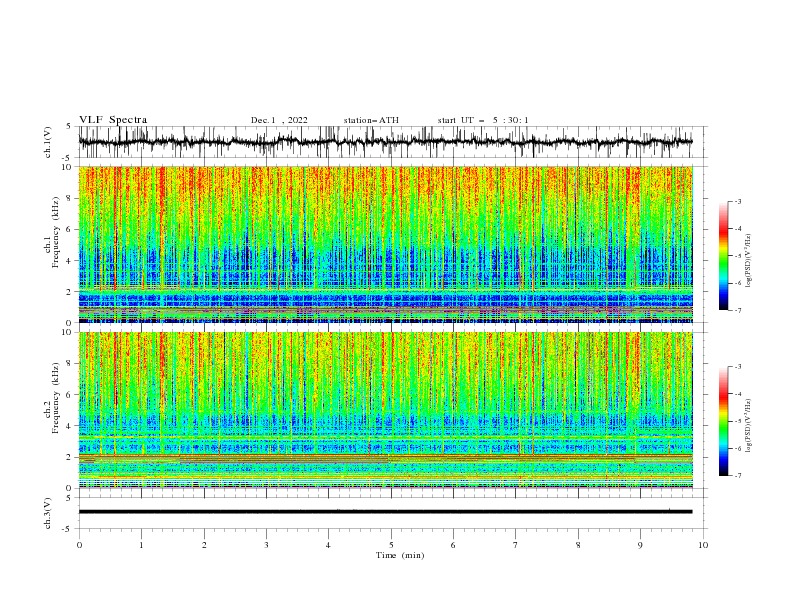Click the 'station=ATH' label
The width and height of the screenshot is (792, 612).
(x=371, y=120)
